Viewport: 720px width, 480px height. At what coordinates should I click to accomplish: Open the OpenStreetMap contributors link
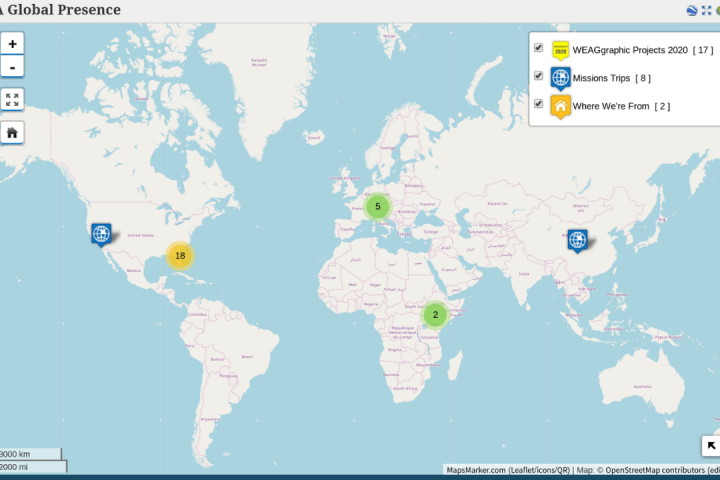click(655, 470)
